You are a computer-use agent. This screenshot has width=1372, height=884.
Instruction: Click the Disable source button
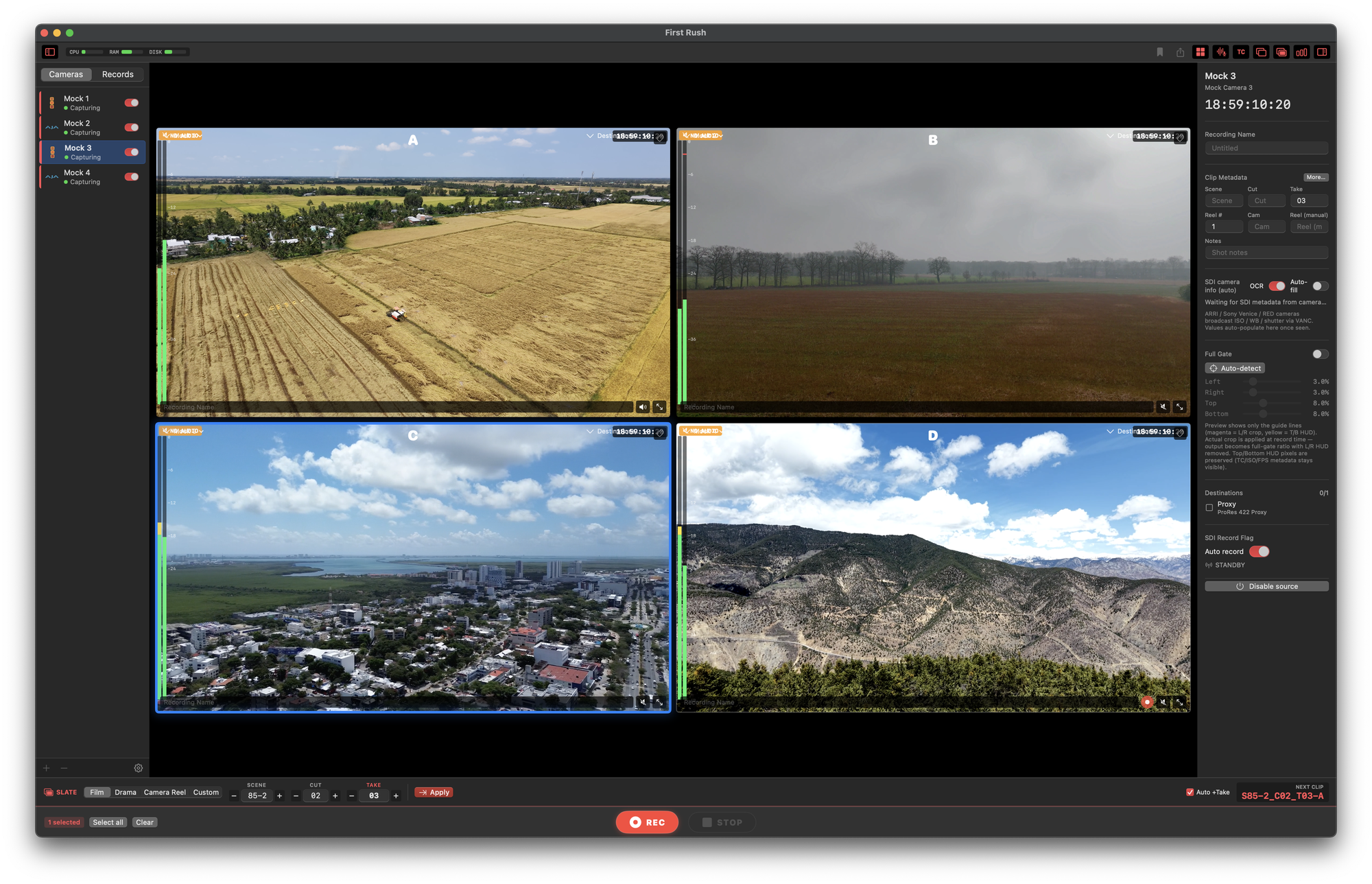tap(1266, 587)
